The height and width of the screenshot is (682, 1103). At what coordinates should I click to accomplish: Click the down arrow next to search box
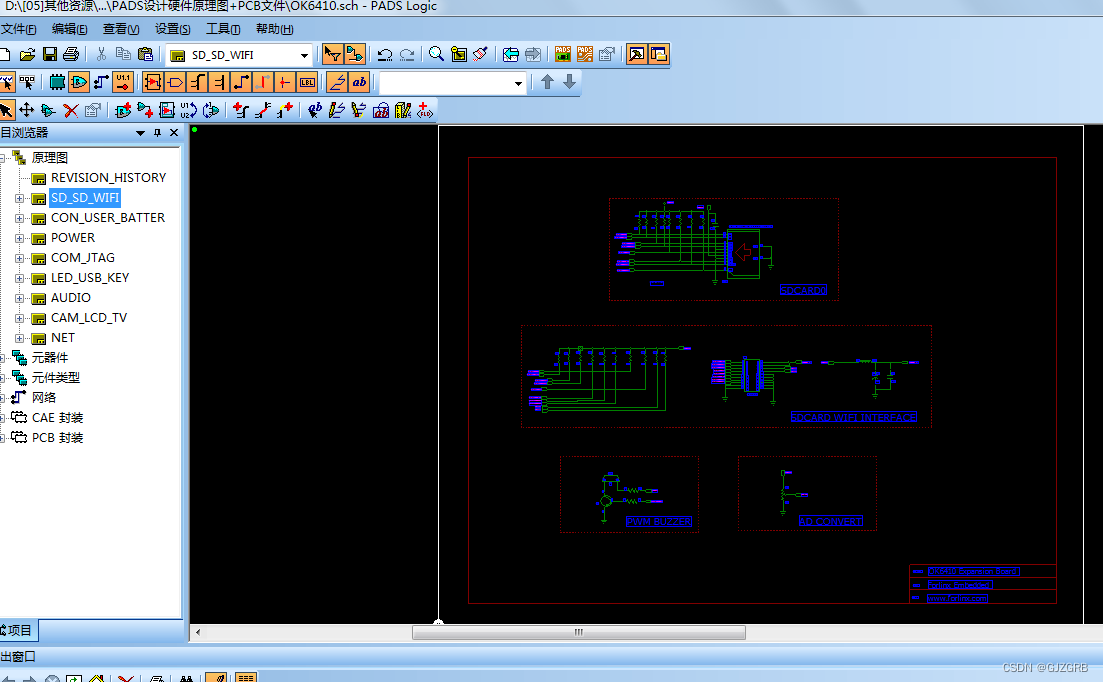(570, 82)
